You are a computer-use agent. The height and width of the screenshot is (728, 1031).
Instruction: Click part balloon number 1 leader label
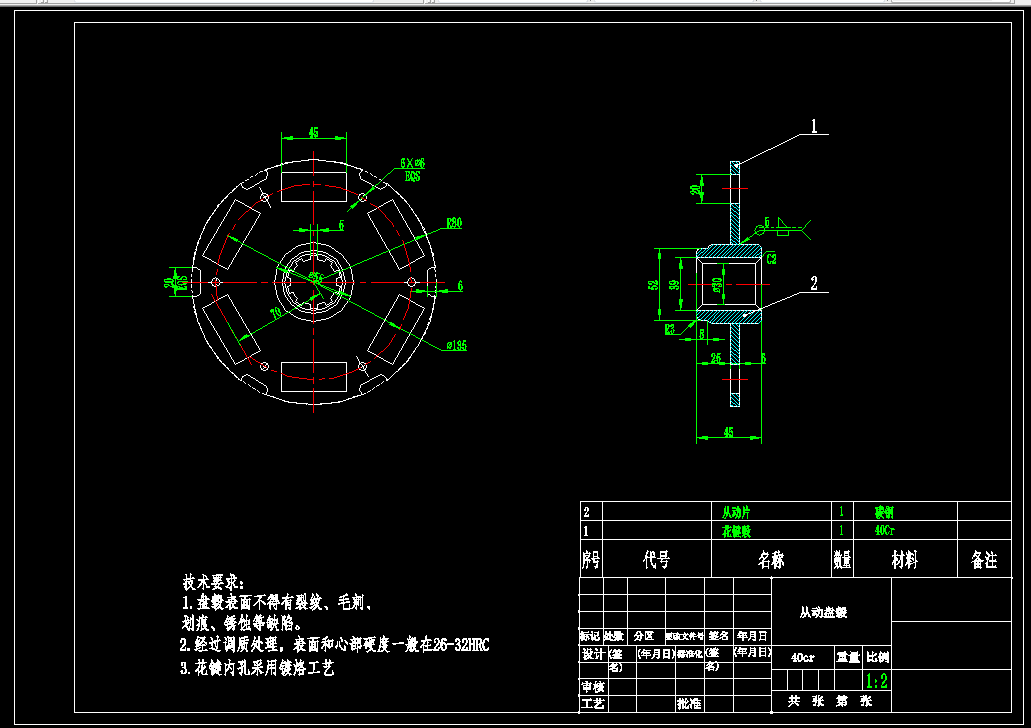tap(814, 126)
